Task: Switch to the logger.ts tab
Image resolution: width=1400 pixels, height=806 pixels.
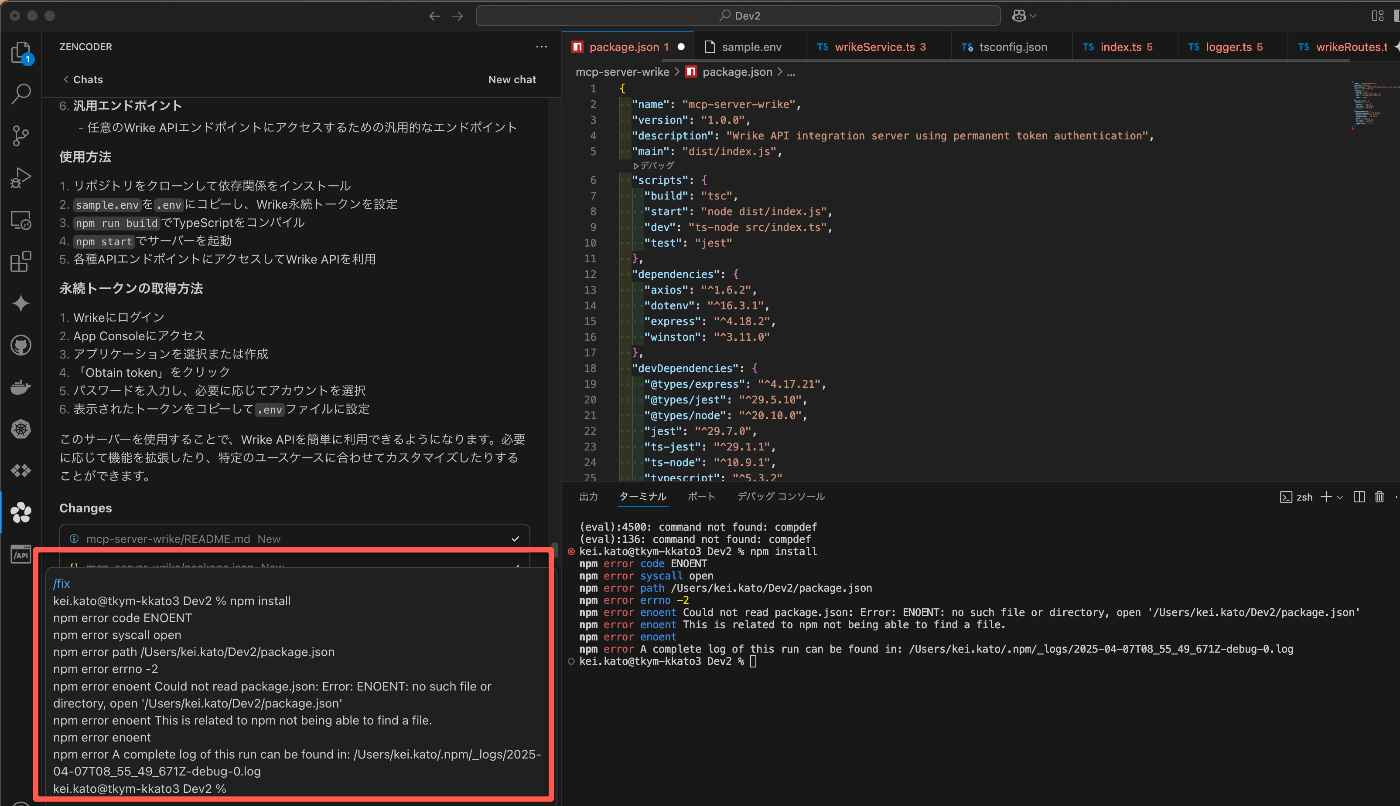Action: [x=1234, y=46]
